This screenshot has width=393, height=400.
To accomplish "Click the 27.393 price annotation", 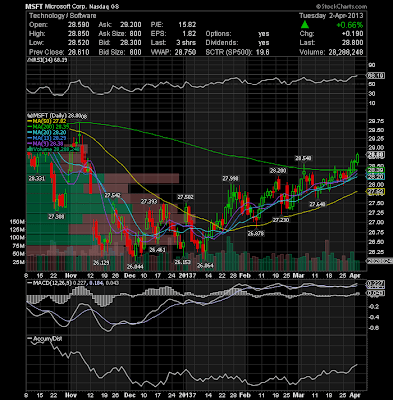I will coord(149,202).
